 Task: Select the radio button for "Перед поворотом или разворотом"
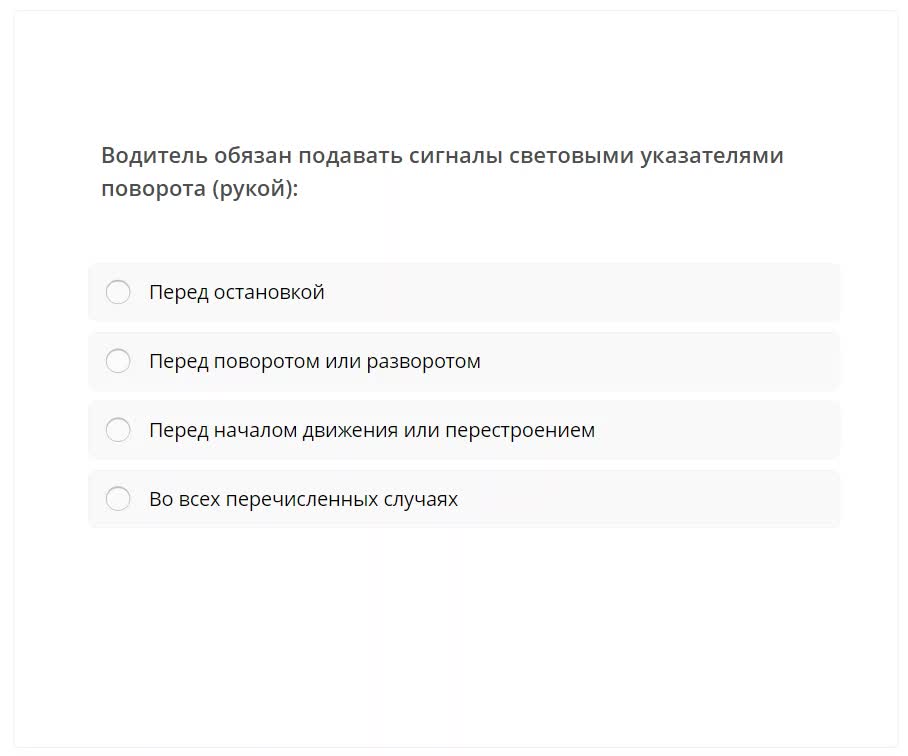pyautogui.click(x=118, y=361)
